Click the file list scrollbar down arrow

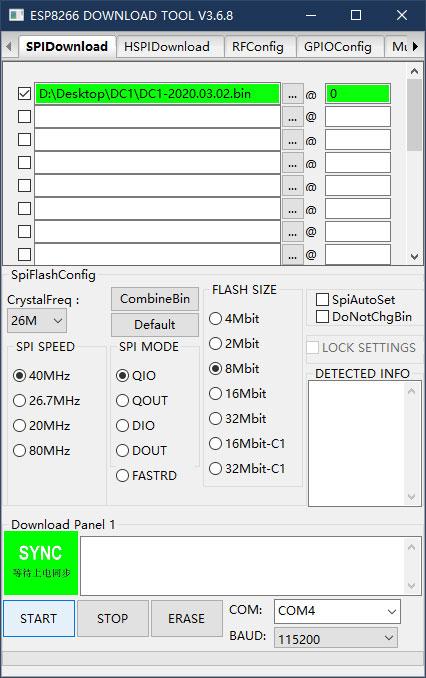pyautogui.click(x=414, y=256)
